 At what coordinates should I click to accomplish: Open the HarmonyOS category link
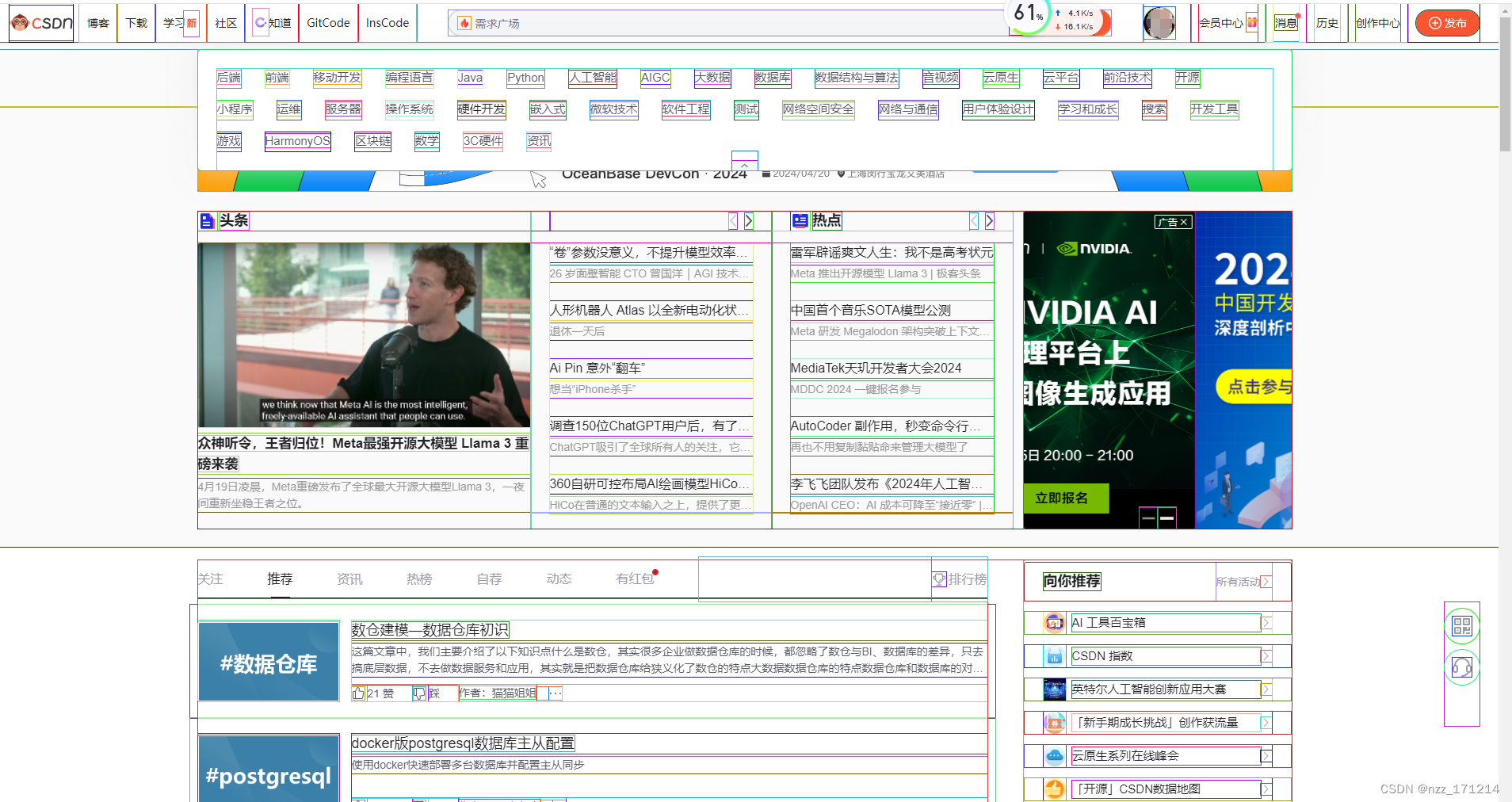tap(297, 141)
